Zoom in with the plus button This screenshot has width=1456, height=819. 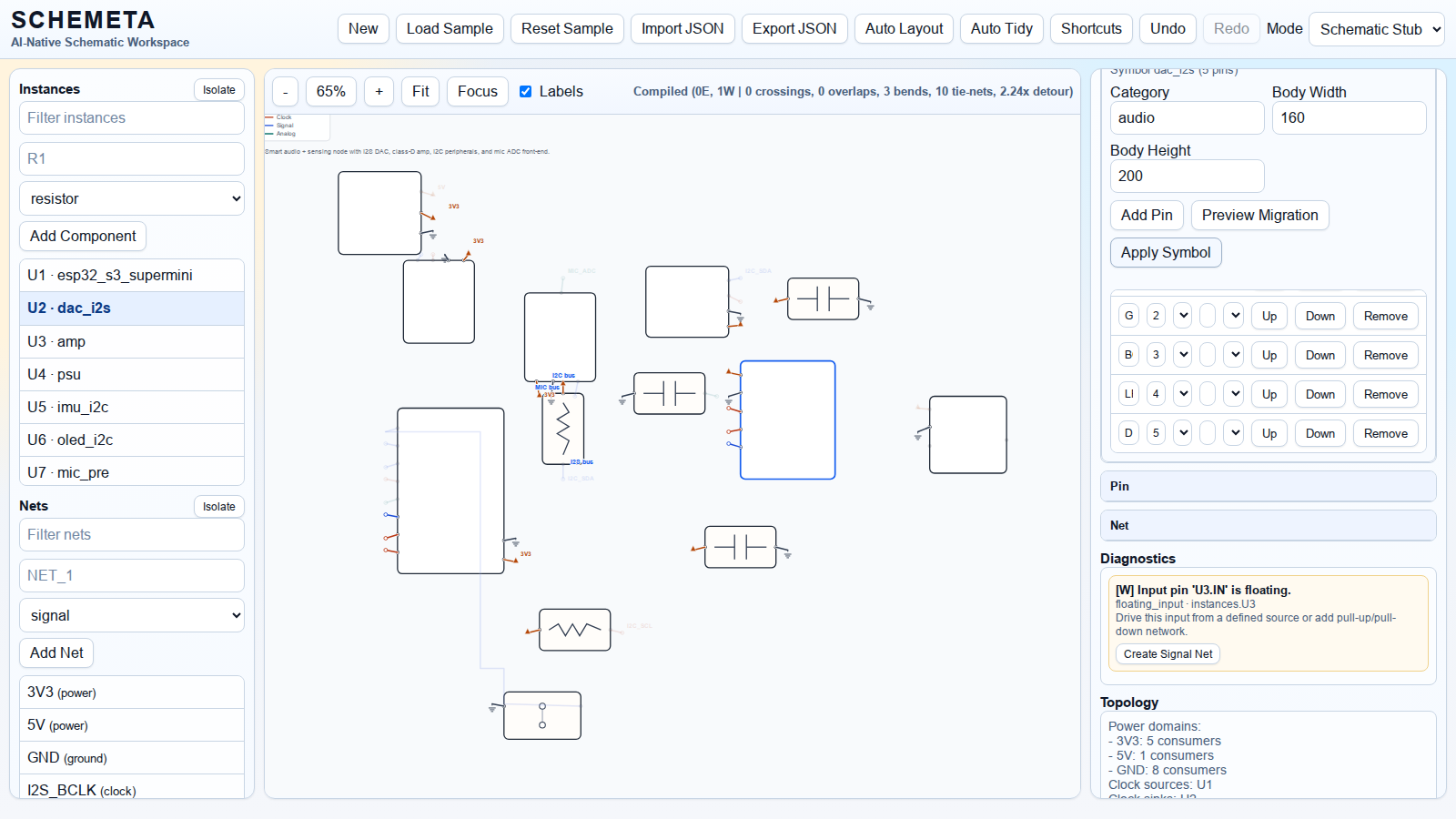point(379,91)
